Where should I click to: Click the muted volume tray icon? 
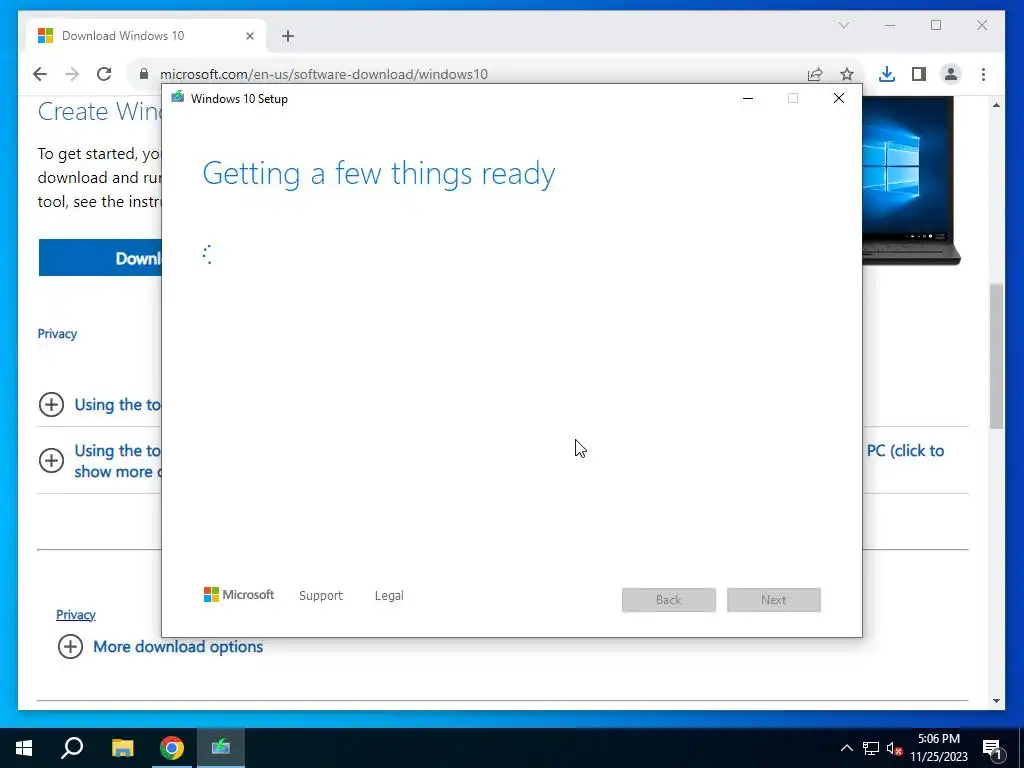(x=894, y=748)
